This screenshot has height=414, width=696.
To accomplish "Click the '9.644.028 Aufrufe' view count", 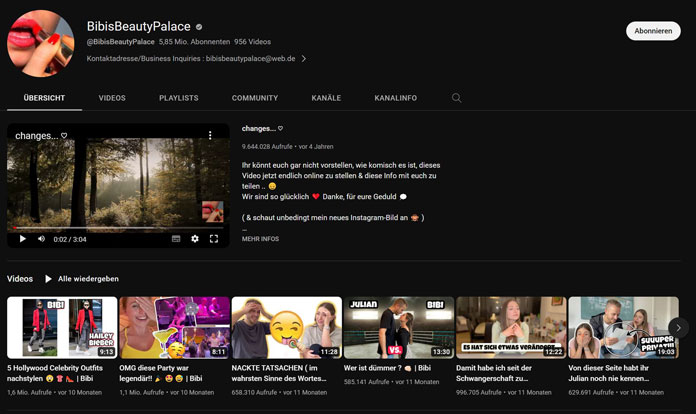I will point(267,146).
